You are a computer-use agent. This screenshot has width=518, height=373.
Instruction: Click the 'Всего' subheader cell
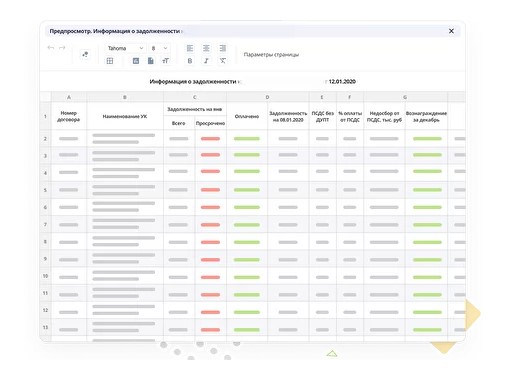[179, 123]
